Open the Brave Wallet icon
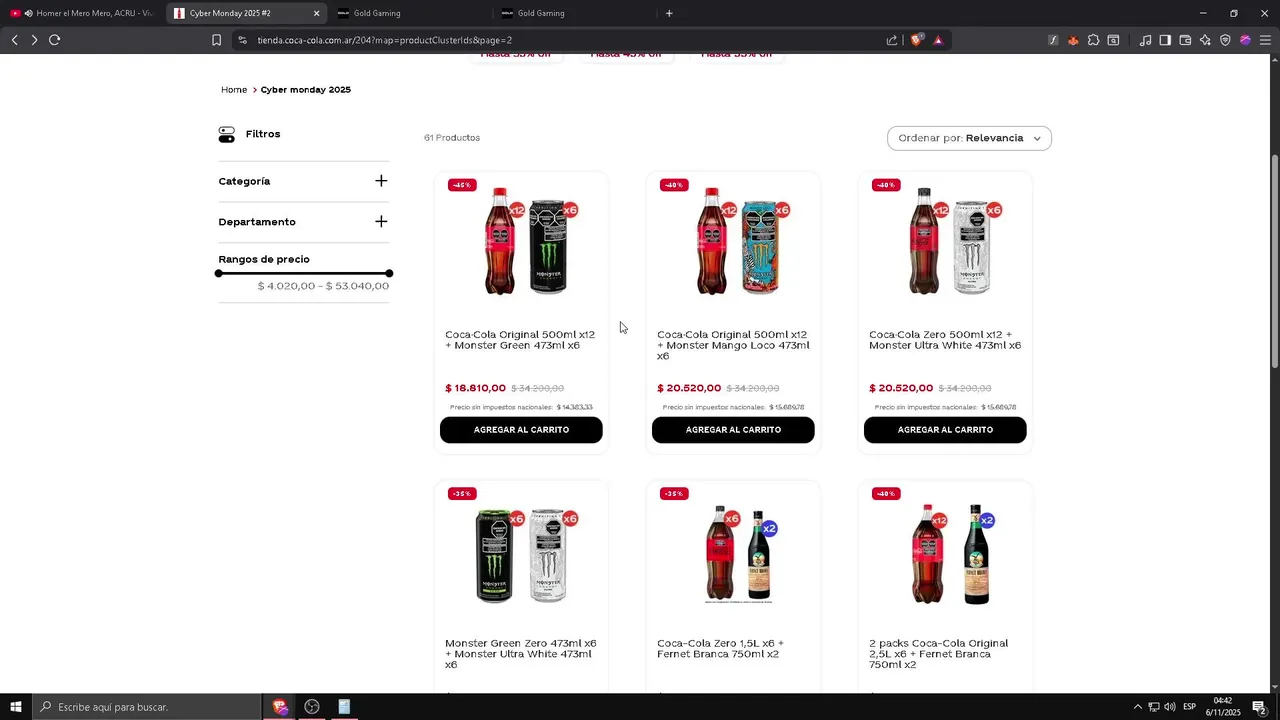 pyautogui.click(x=1185, y=40)
